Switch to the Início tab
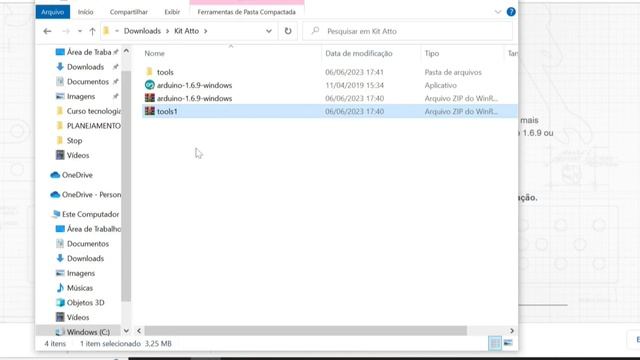 (x=85, y=12)
